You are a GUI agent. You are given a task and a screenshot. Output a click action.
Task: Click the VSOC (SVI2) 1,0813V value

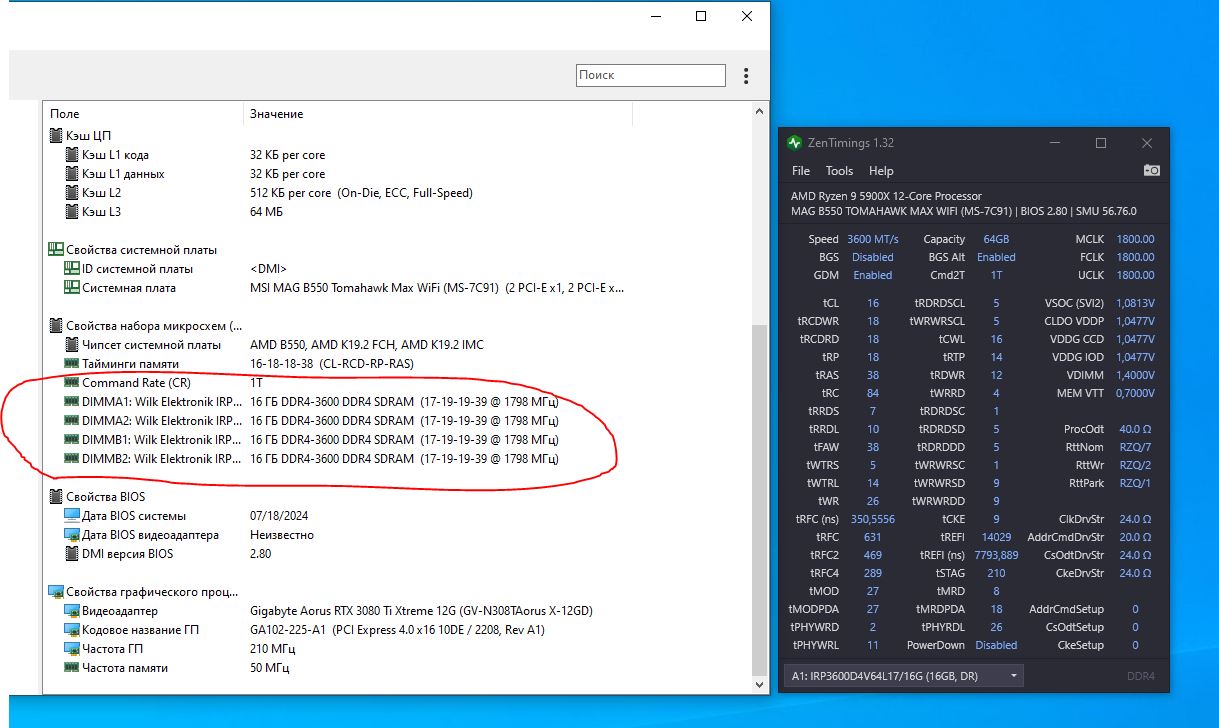pyautogui.click(x=1133, y=303)
